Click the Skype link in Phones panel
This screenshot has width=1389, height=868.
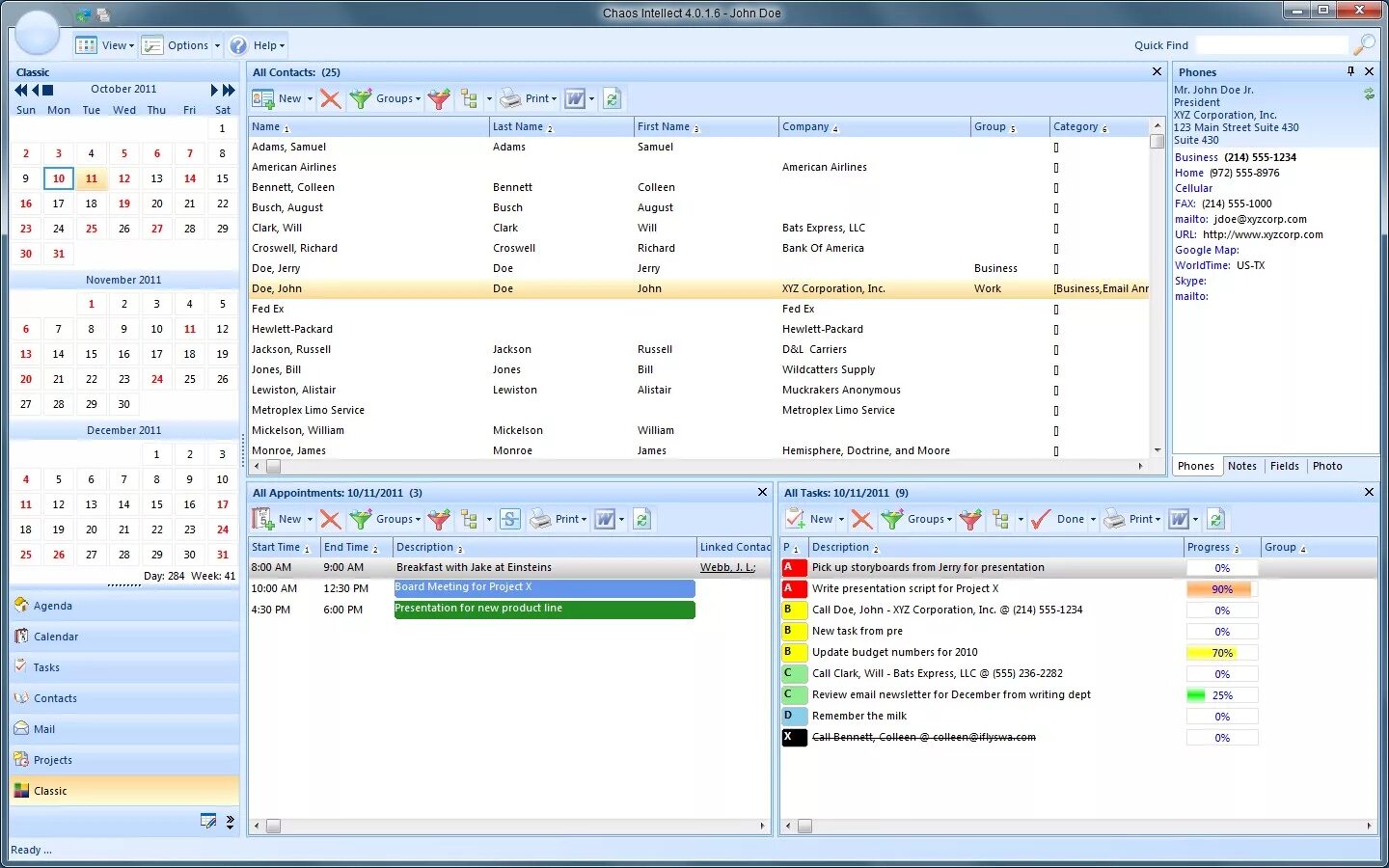(1190, 281)
